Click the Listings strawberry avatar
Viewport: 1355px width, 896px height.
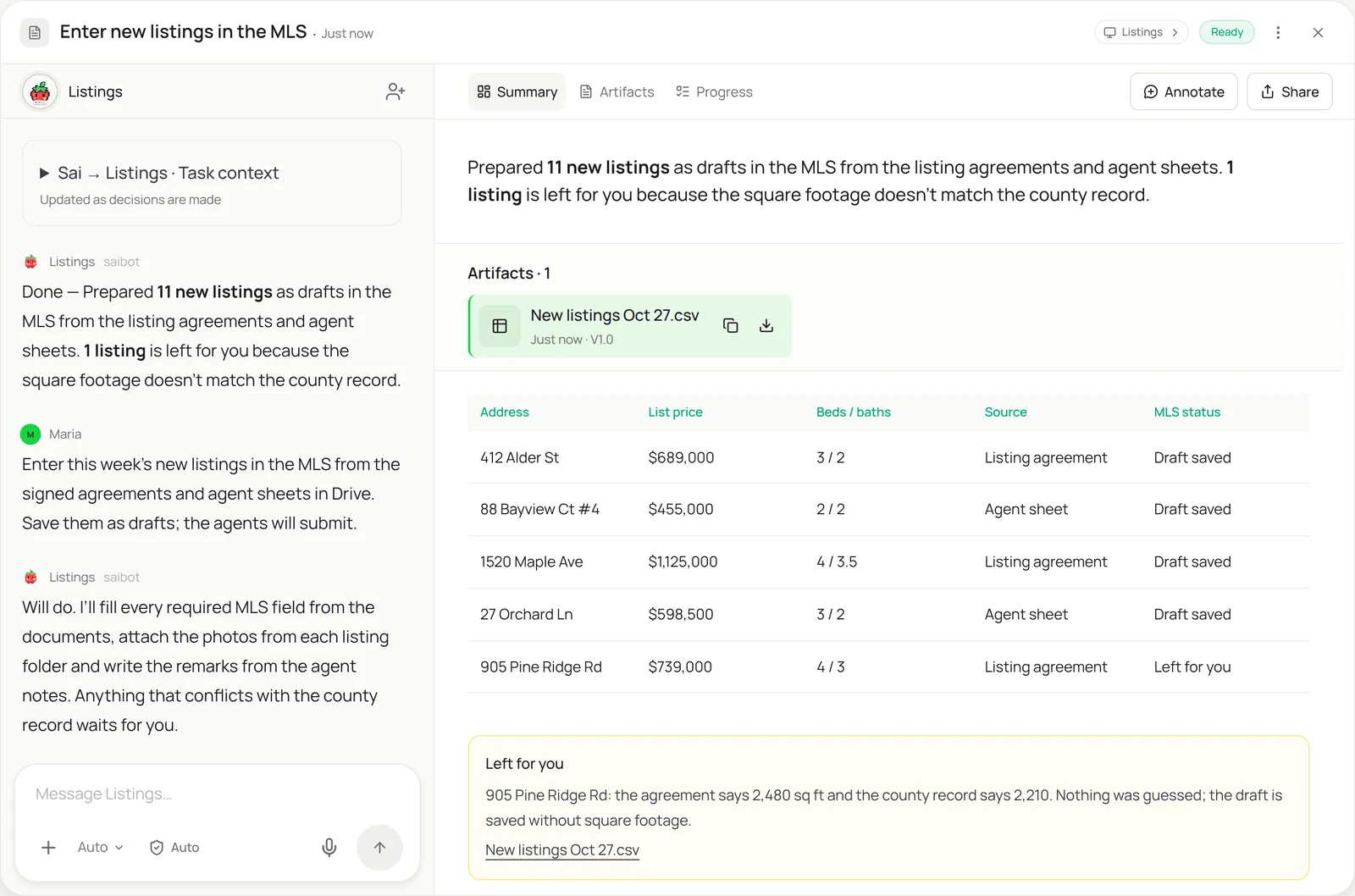pos(40,91)
